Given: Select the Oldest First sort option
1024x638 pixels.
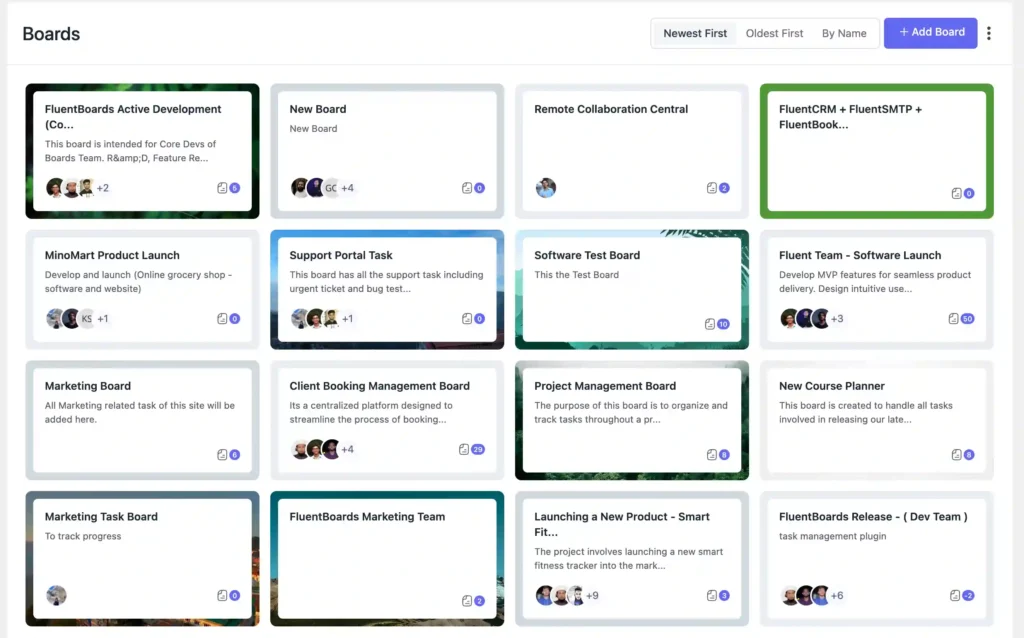Looking at the screenshot, I should coord(774,33).
